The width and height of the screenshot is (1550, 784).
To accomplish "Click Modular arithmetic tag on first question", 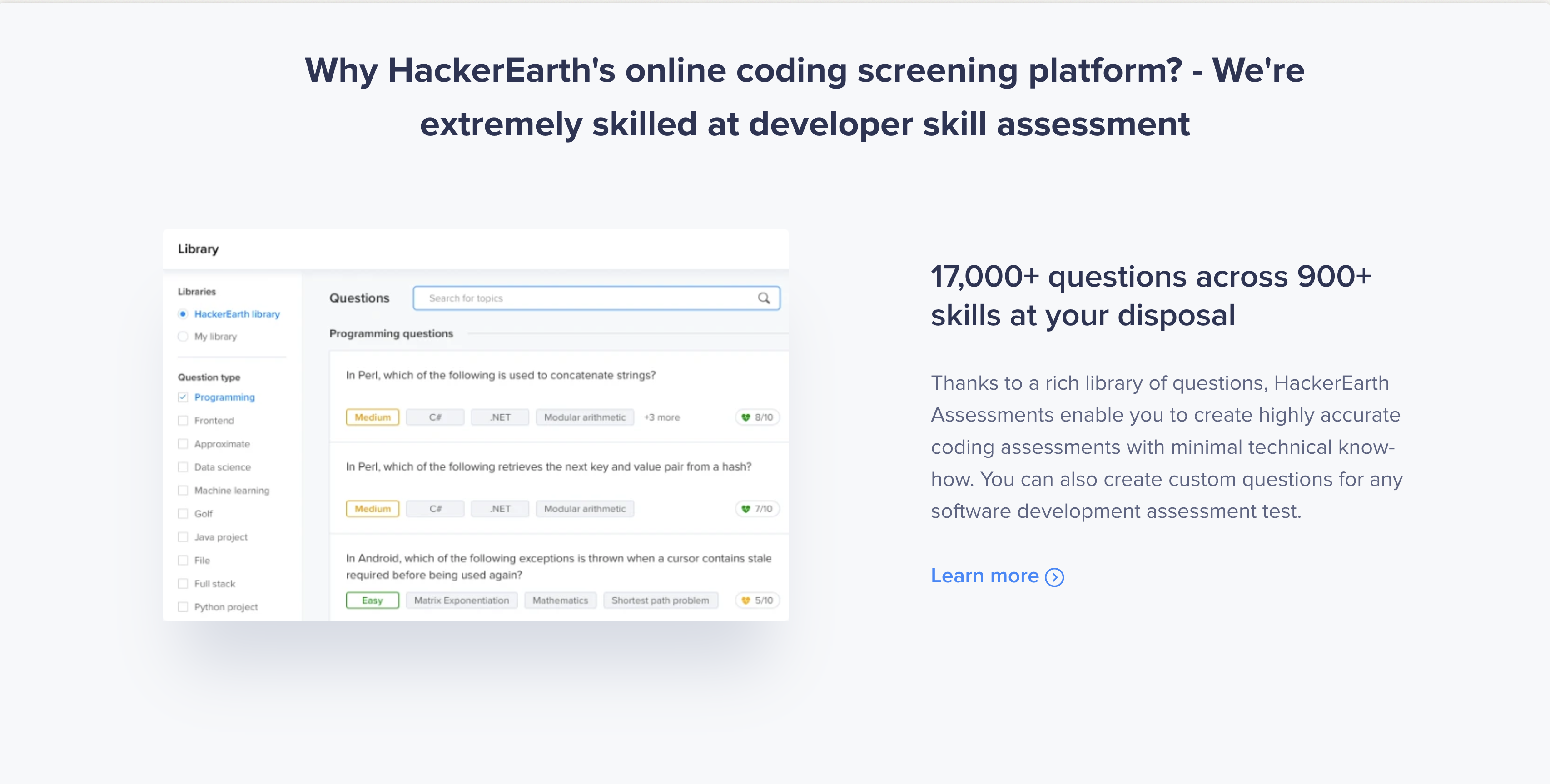I will [x=585, y=417].
